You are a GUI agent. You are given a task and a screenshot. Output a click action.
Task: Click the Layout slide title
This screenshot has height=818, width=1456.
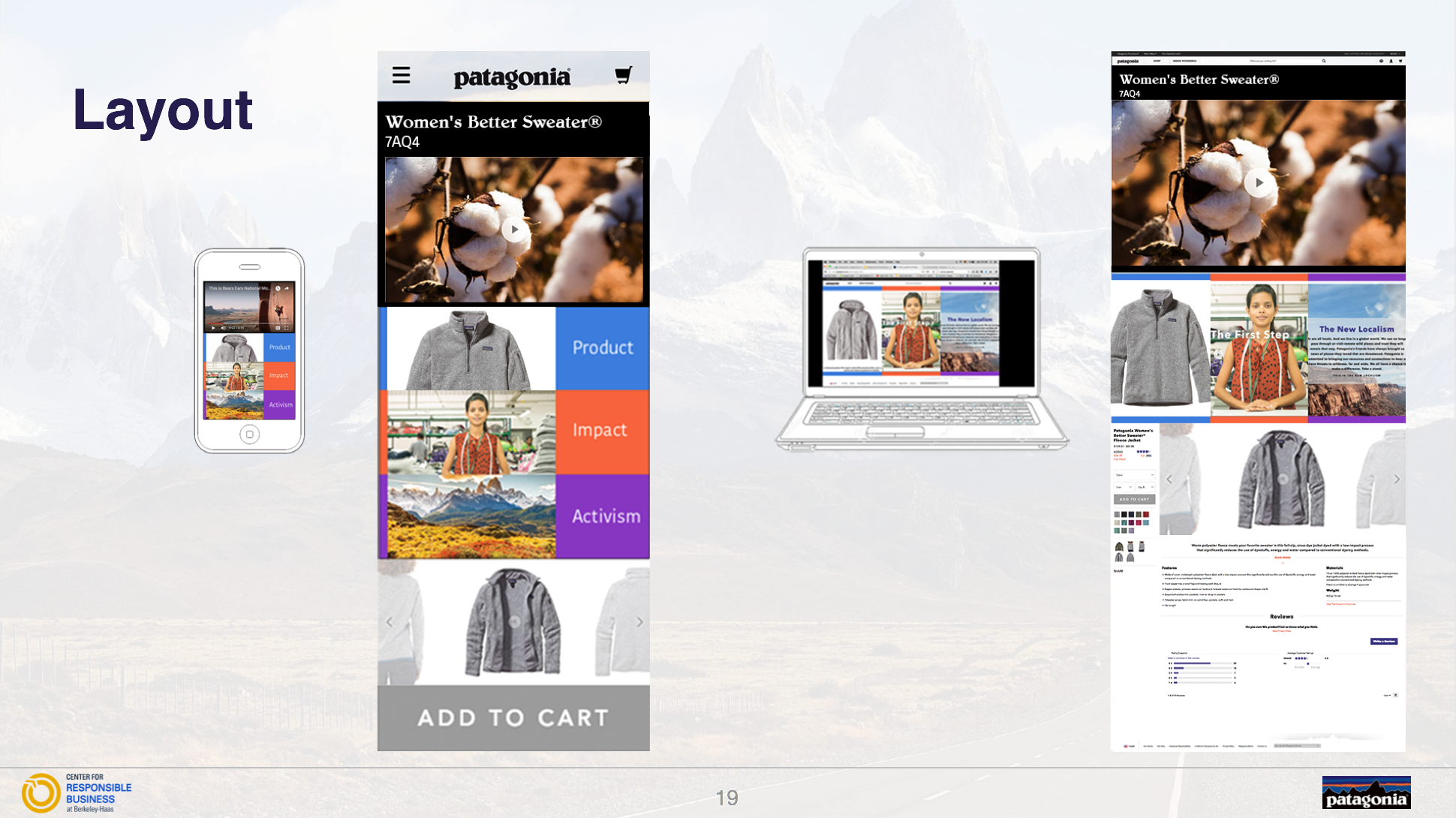(x=163, y=110)
